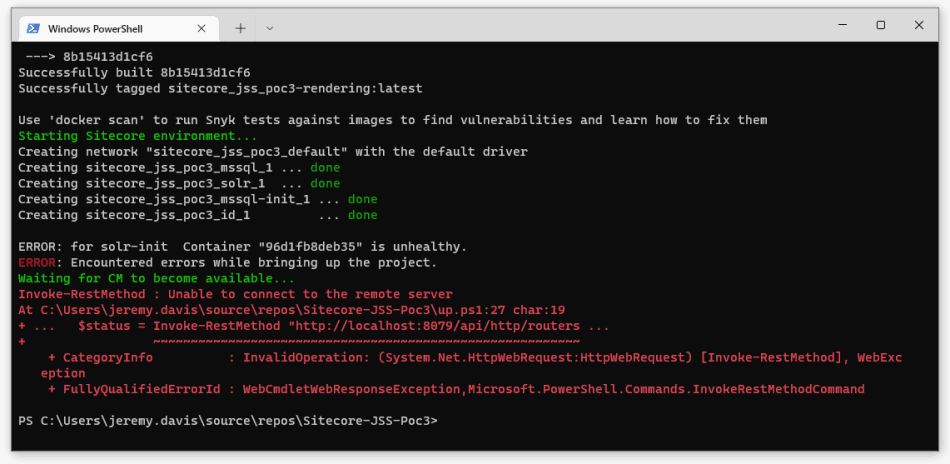The width and height of the screenshot is (950, 464).
Task: Click the PS prompt at Sitecore-JSS-Poc3
Action: click(x=228, y=420)
